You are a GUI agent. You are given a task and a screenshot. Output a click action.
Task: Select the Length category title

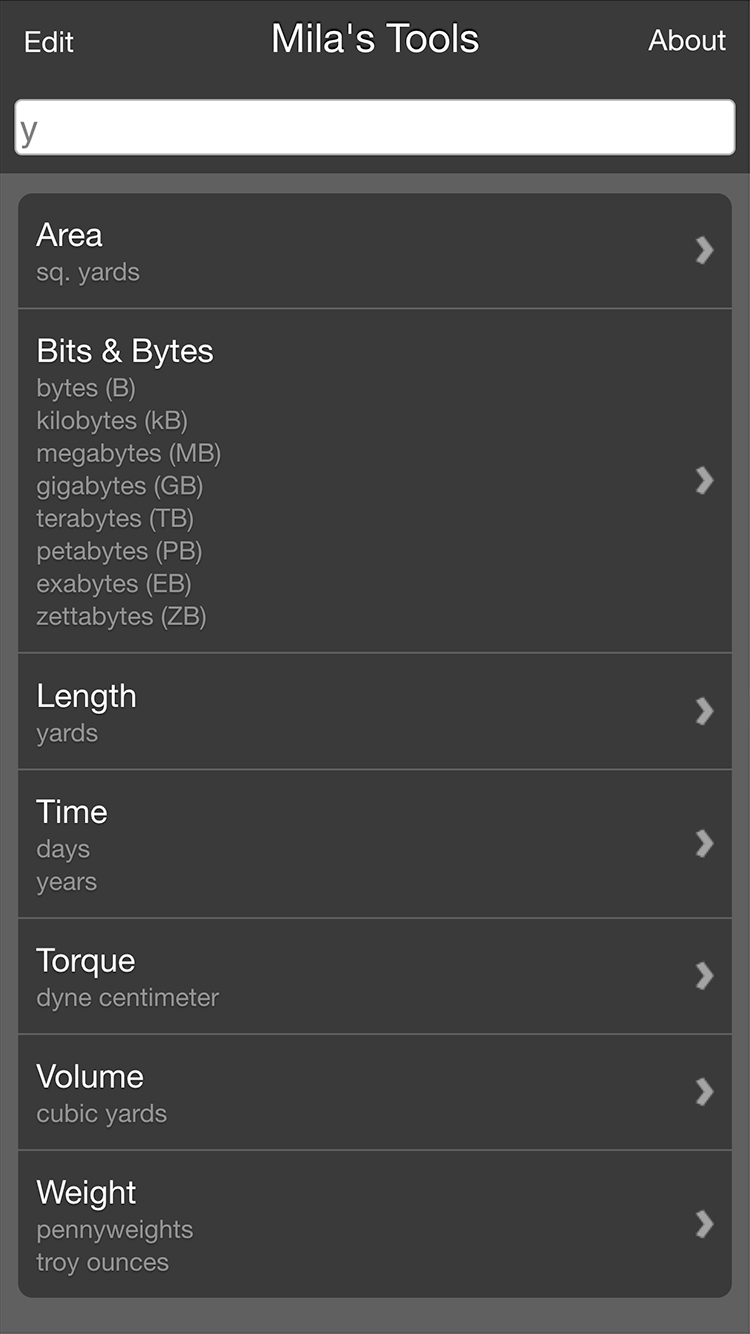pyautogui.click(x=86, y=696)
